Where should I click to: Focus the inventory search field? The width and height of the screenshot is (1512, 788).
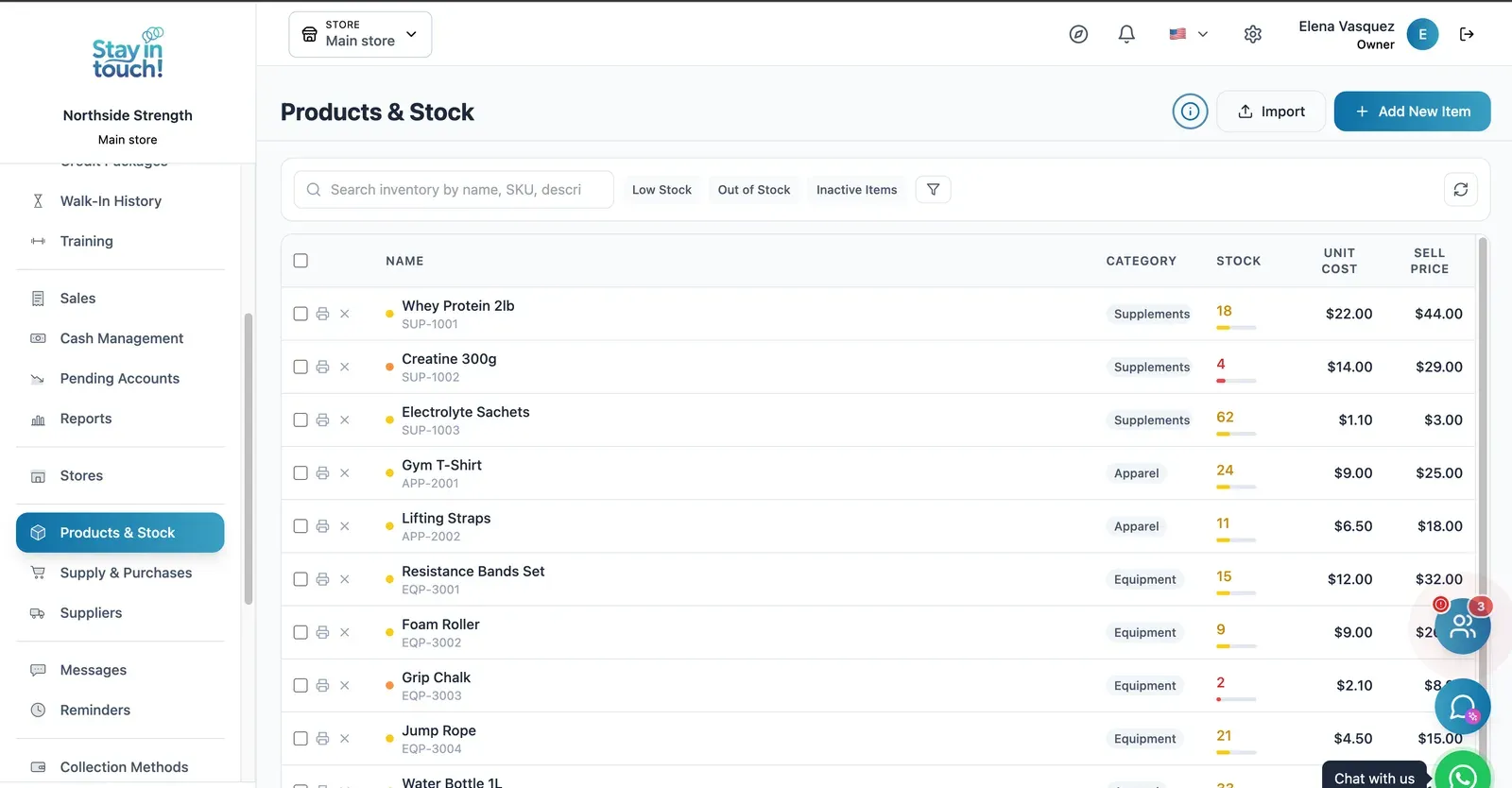tap(454, 190)
